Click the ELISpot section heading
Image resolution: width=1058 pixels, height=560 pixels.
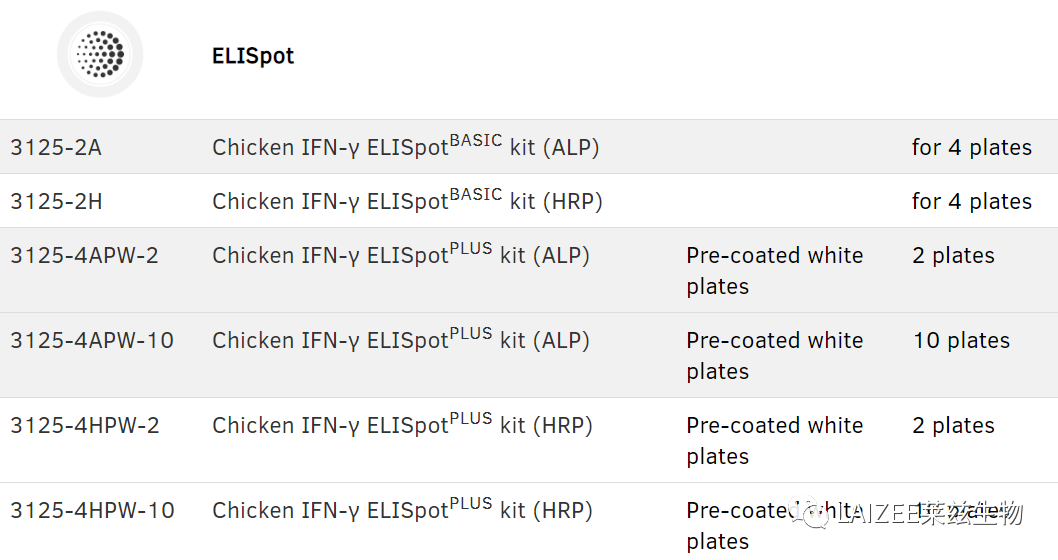point(253,56)
